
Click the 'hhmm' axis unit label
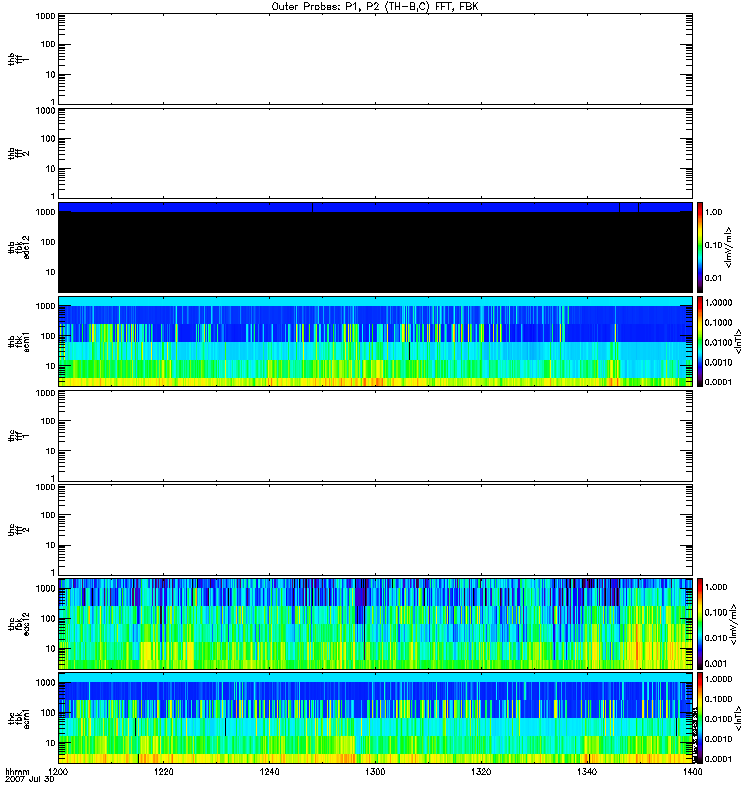pos(17,772)
